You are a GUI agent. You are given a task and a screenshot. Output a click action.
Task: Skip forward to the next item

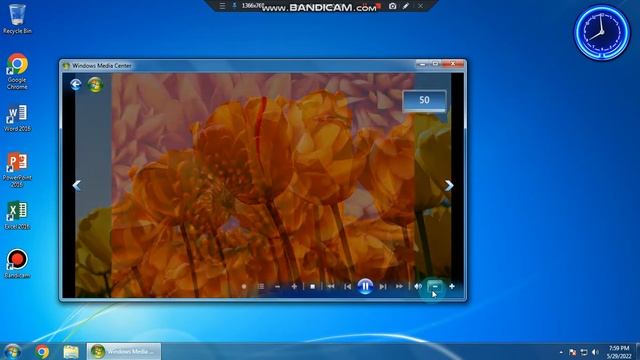coord(383,287)
